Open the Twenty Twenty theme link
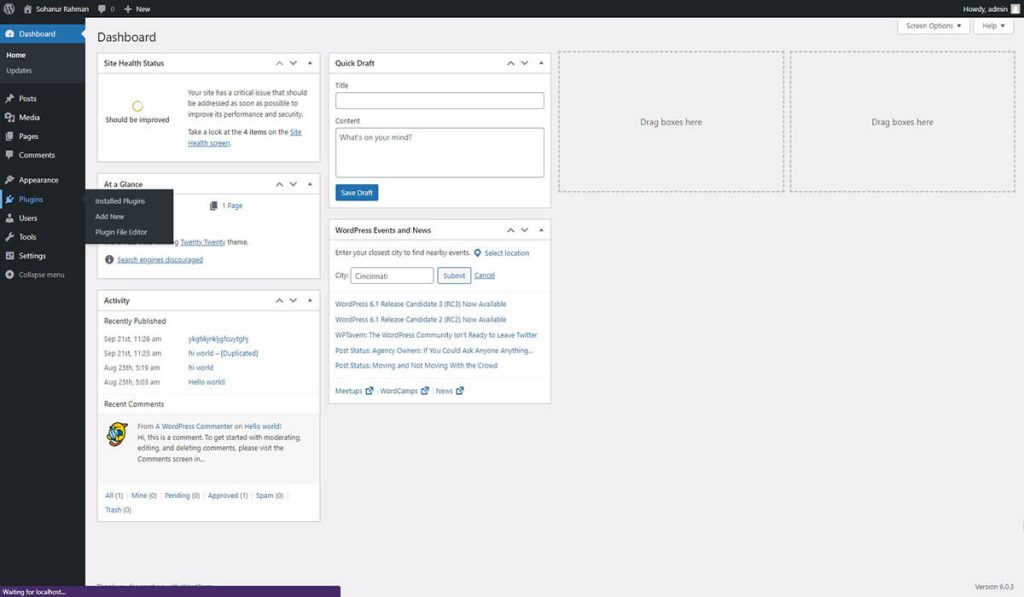Screen dimensions: 1024x597 click(202, 242)
